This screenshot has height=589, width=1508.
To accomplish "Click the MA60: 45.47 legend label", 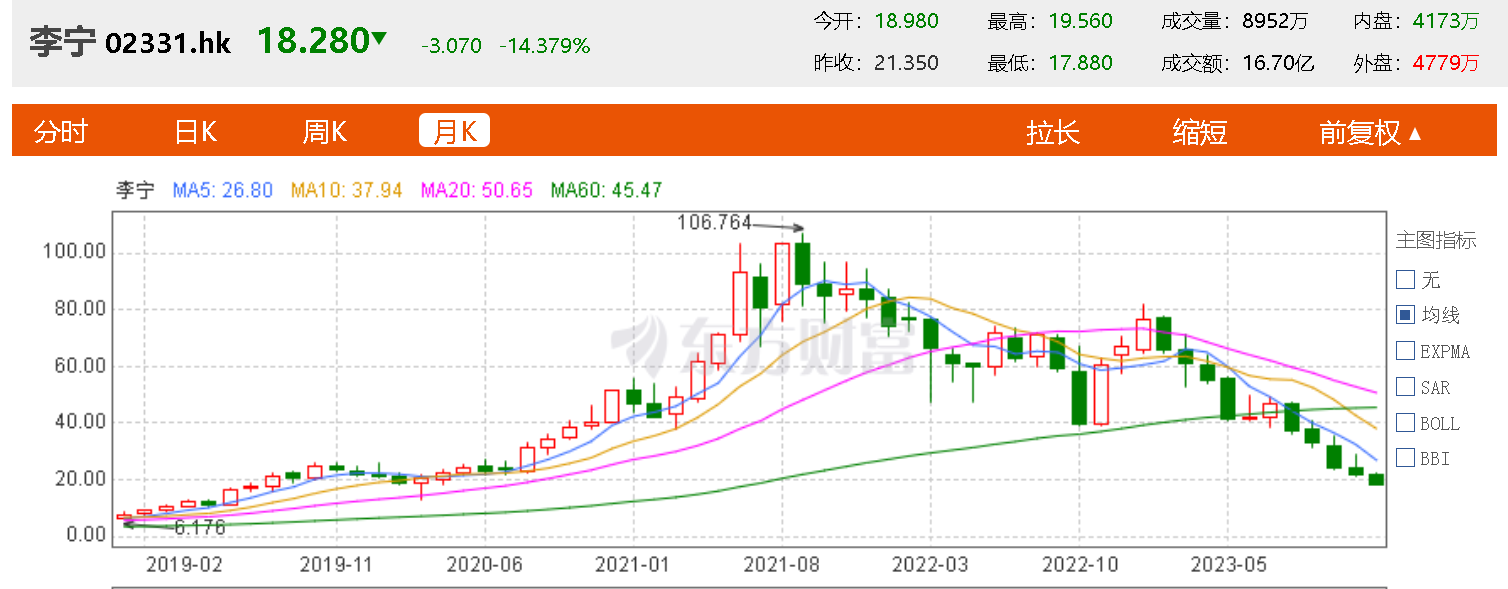I will point(607,190).
